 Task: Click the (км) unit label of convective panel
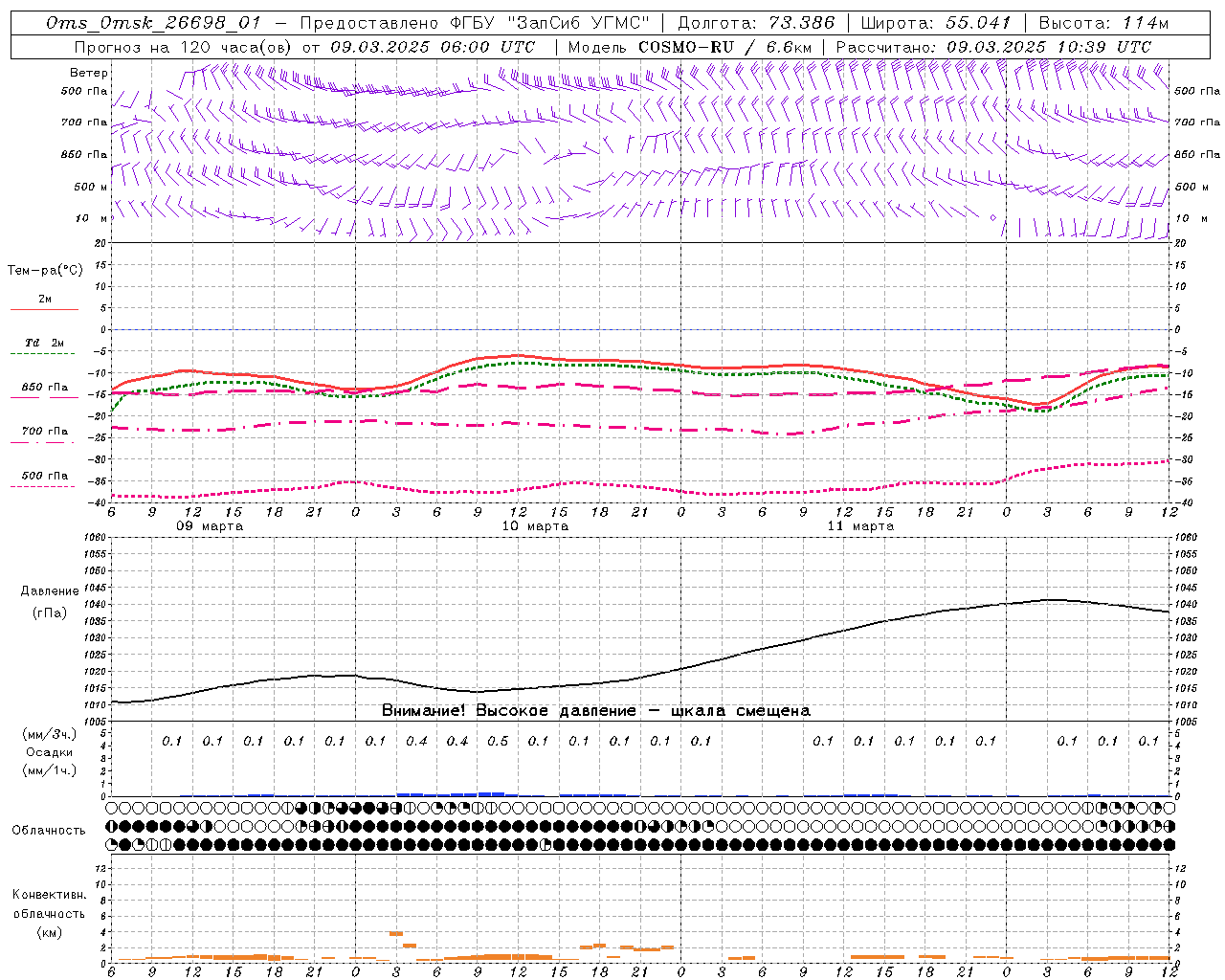pyautogui.click(x=49, y=932)
